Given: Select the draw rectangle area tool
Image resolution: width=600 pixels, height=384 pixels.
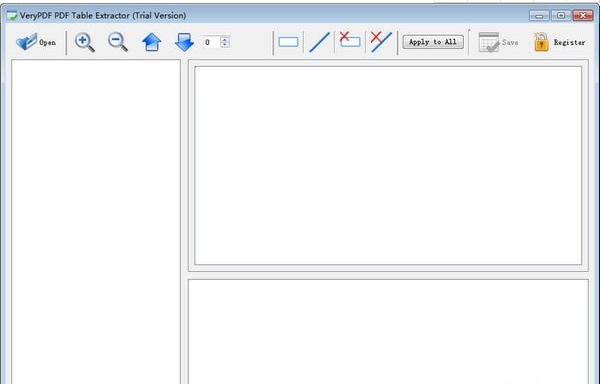Looking at the screenshot, I should coord(288,42).
